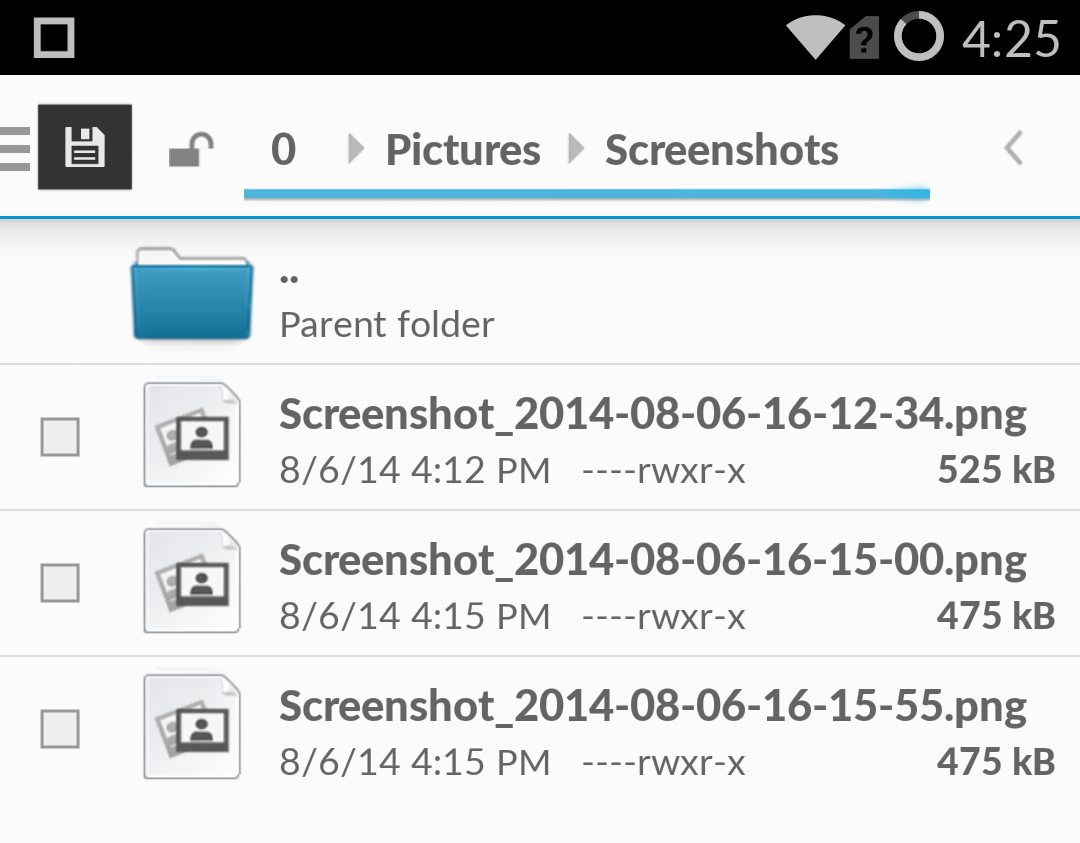Tap the circular battery indicator
Viewport: 1080px width, 843px height.
coord(919,36)
